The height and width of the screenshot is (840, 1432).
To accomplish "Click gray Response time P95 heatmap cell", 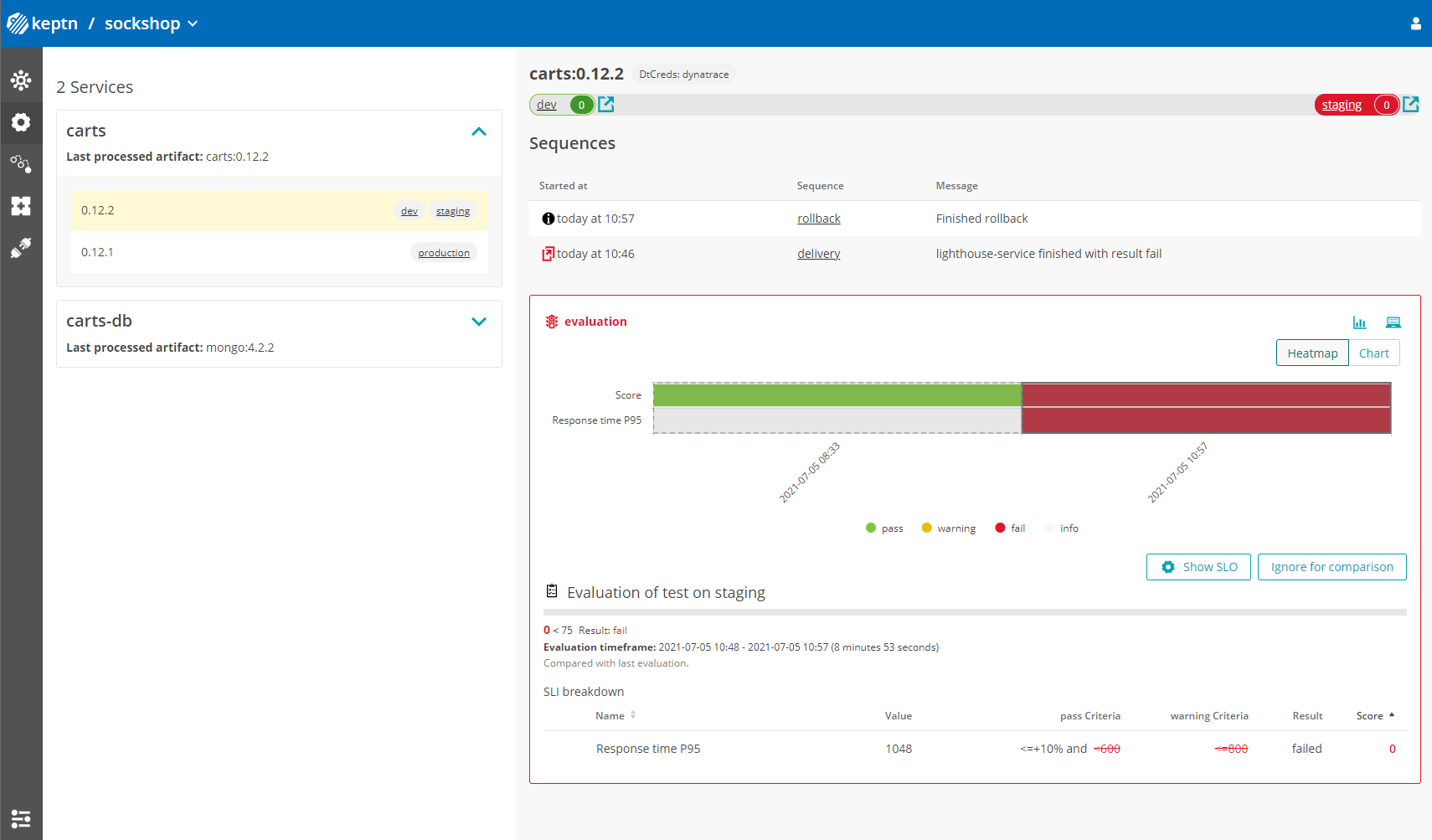I will (837, 420).
